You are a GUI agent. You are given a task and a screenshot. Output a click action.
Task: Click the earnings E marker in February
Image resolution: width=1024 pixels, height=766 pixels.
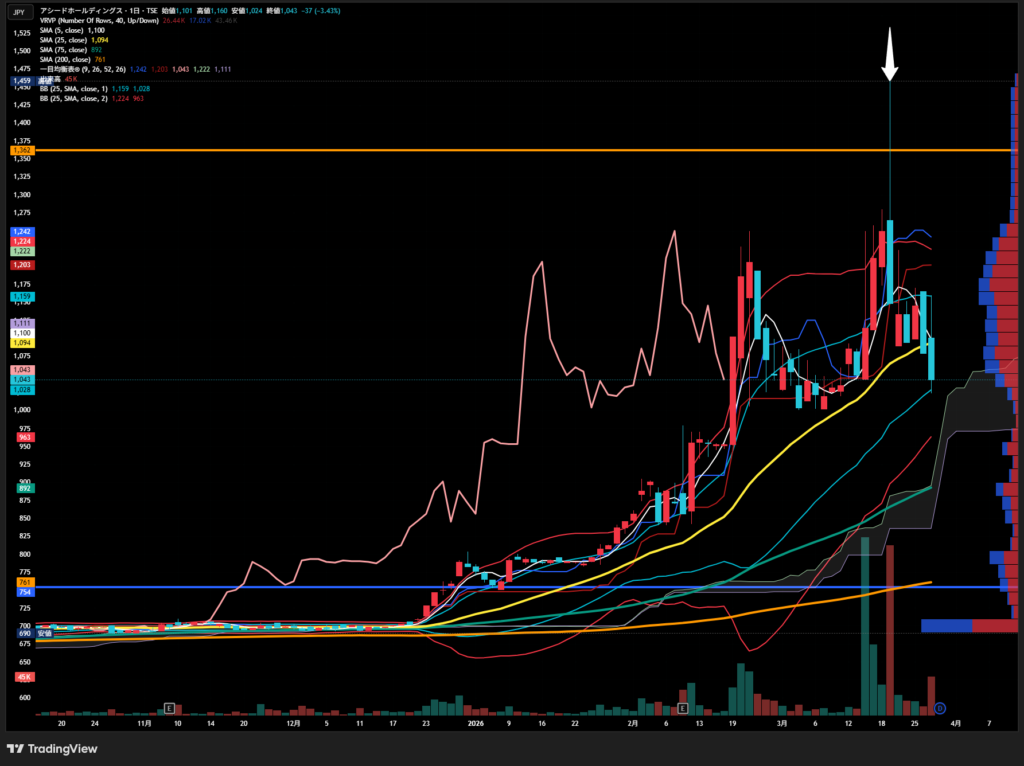(683, 708)
